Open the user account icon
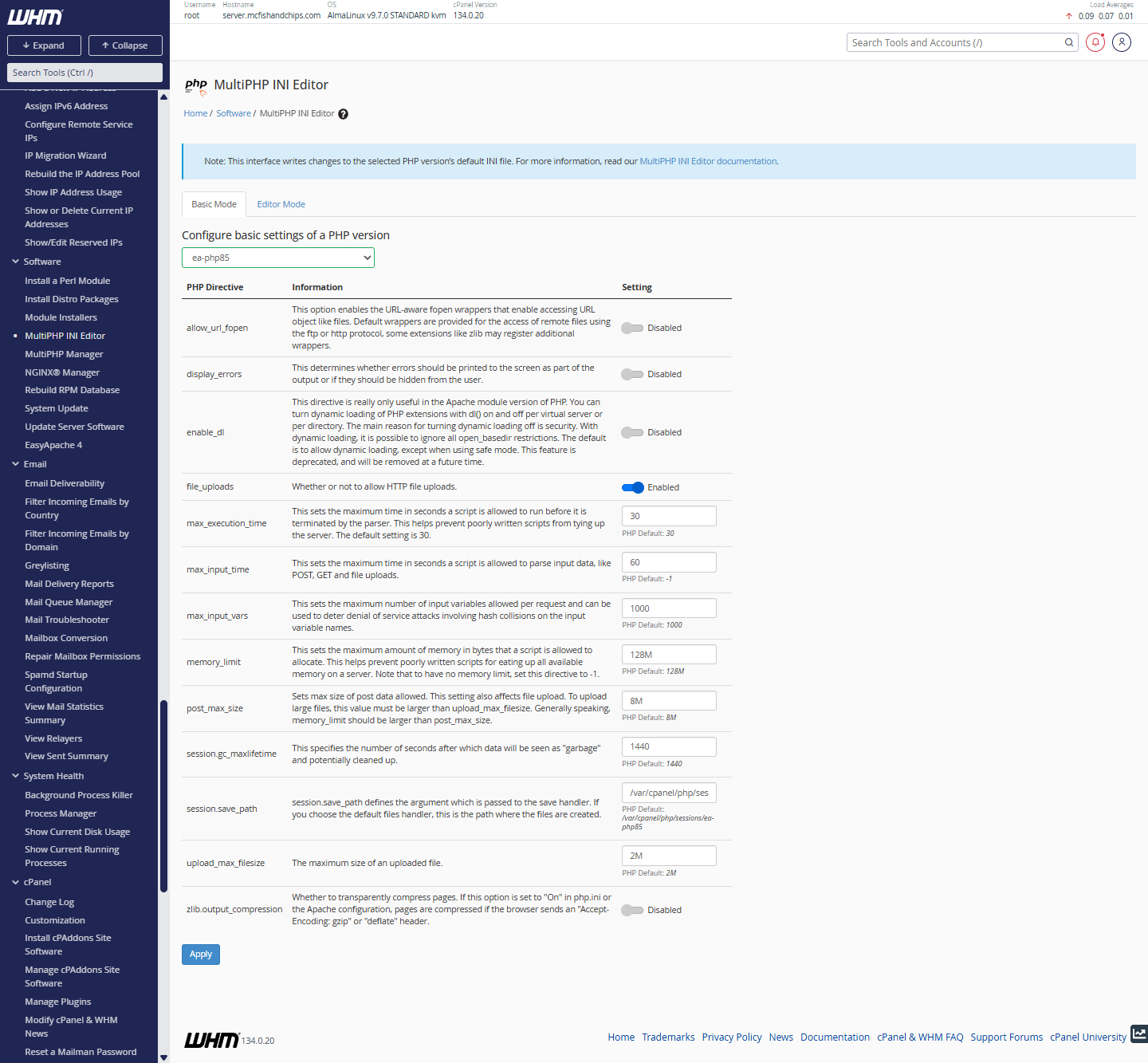Screen dimensions: 1148x1063 1122,42
